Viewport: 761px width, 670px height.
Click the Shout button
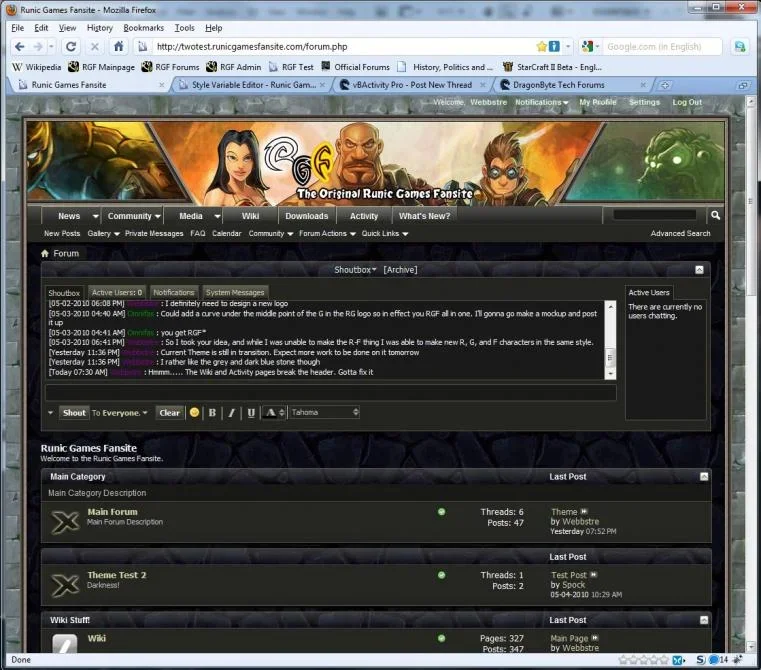[x=74, y=413]
